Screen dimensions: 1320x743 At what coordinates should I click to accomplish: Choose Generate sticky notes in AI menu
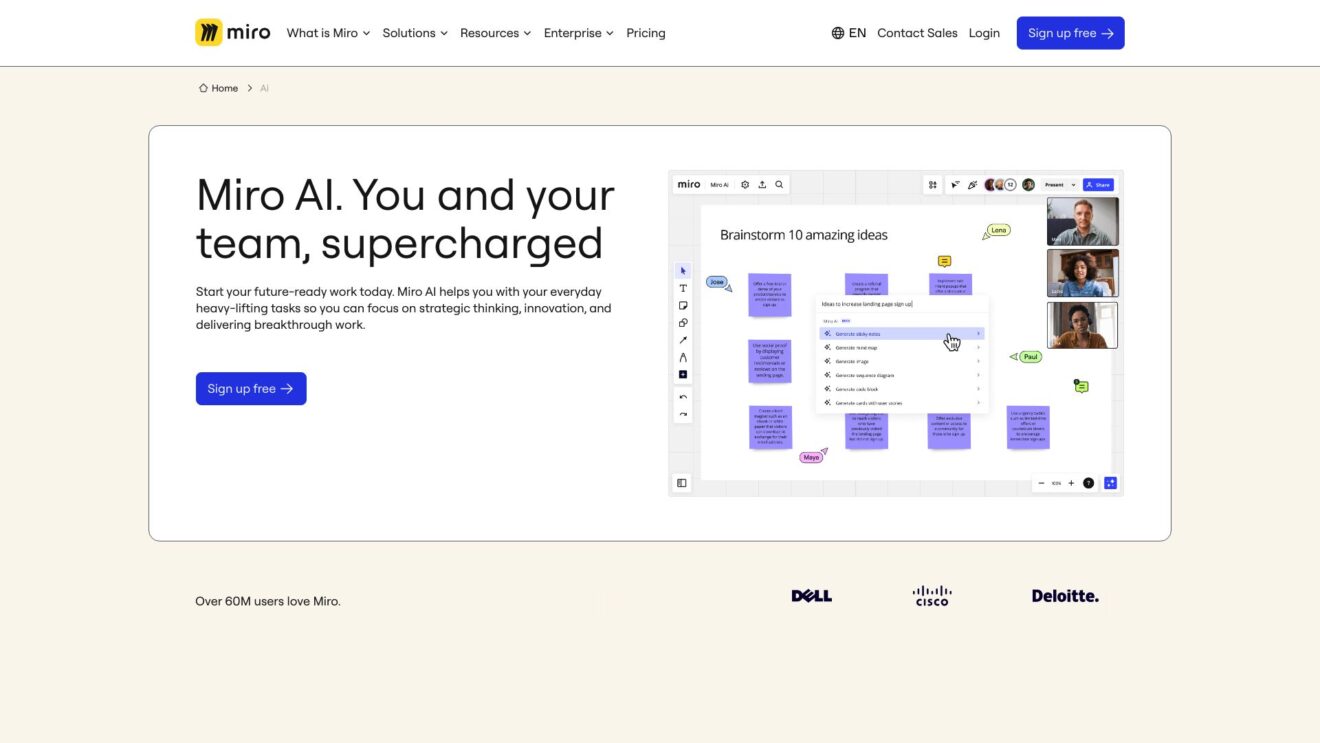click(x=901, y=334)
